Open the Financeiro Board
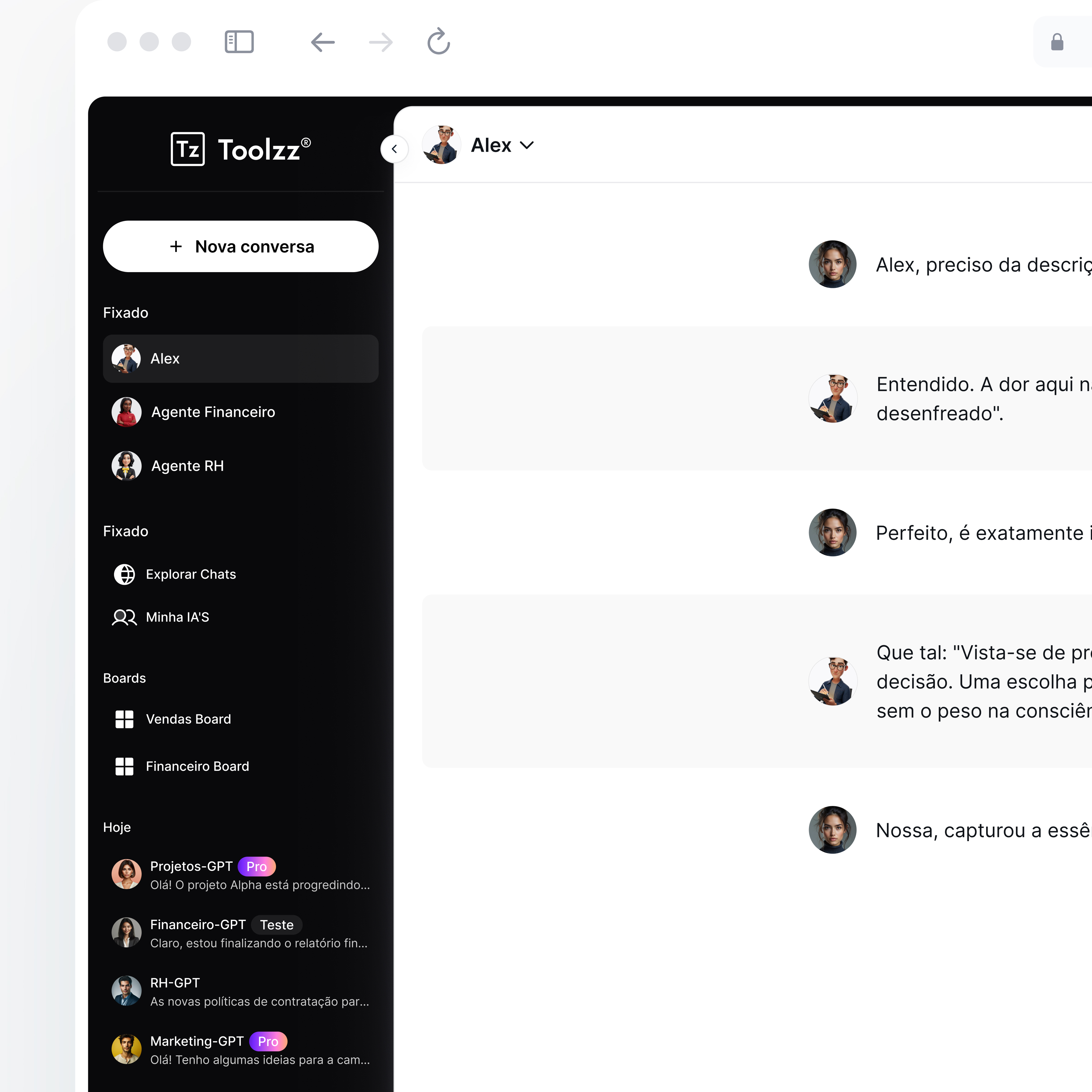This screenshot has height=1092, width=1092. [x=241, y=767]
